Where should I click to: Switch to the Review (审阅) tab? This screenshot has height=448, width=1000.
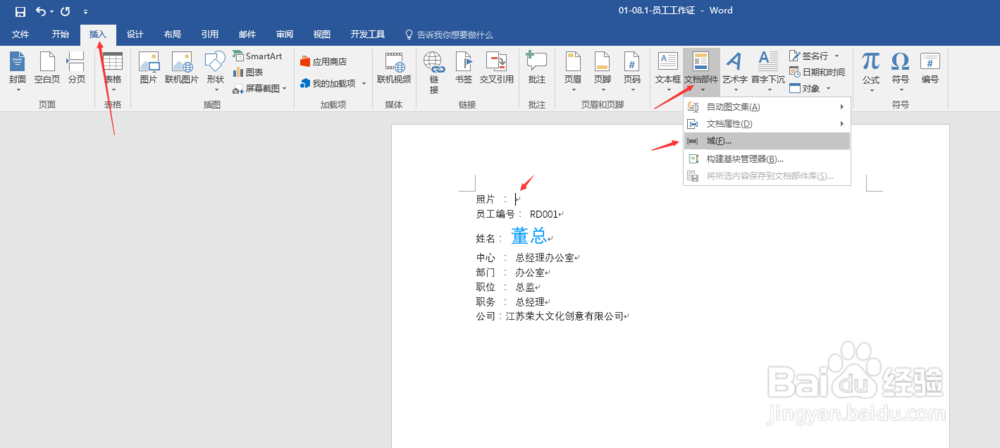(x=284, y=34)
